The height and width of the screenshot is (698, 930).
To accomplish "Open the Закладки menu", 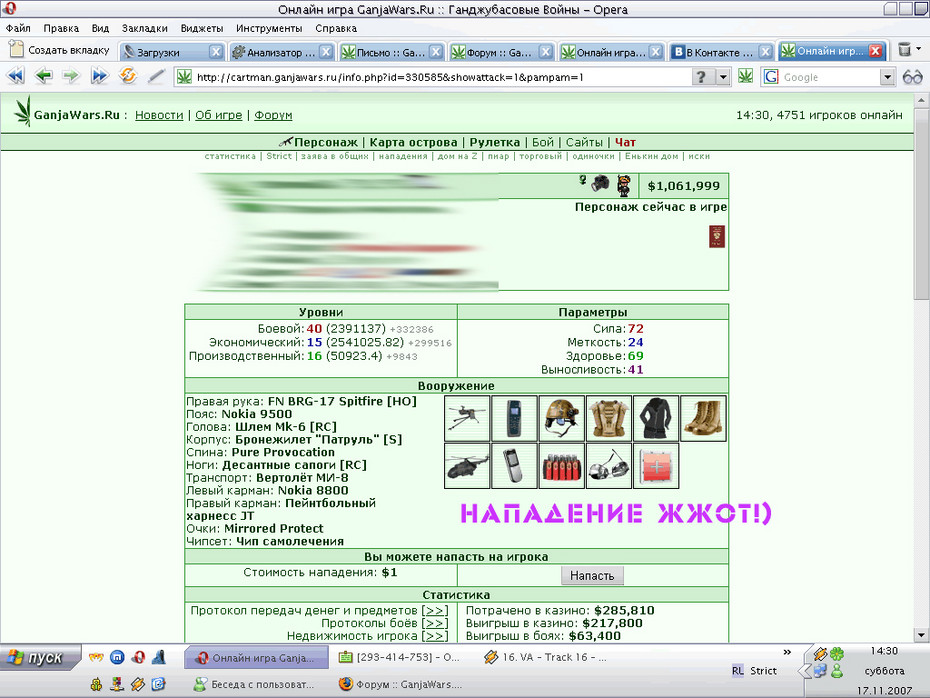I will 145,28.
